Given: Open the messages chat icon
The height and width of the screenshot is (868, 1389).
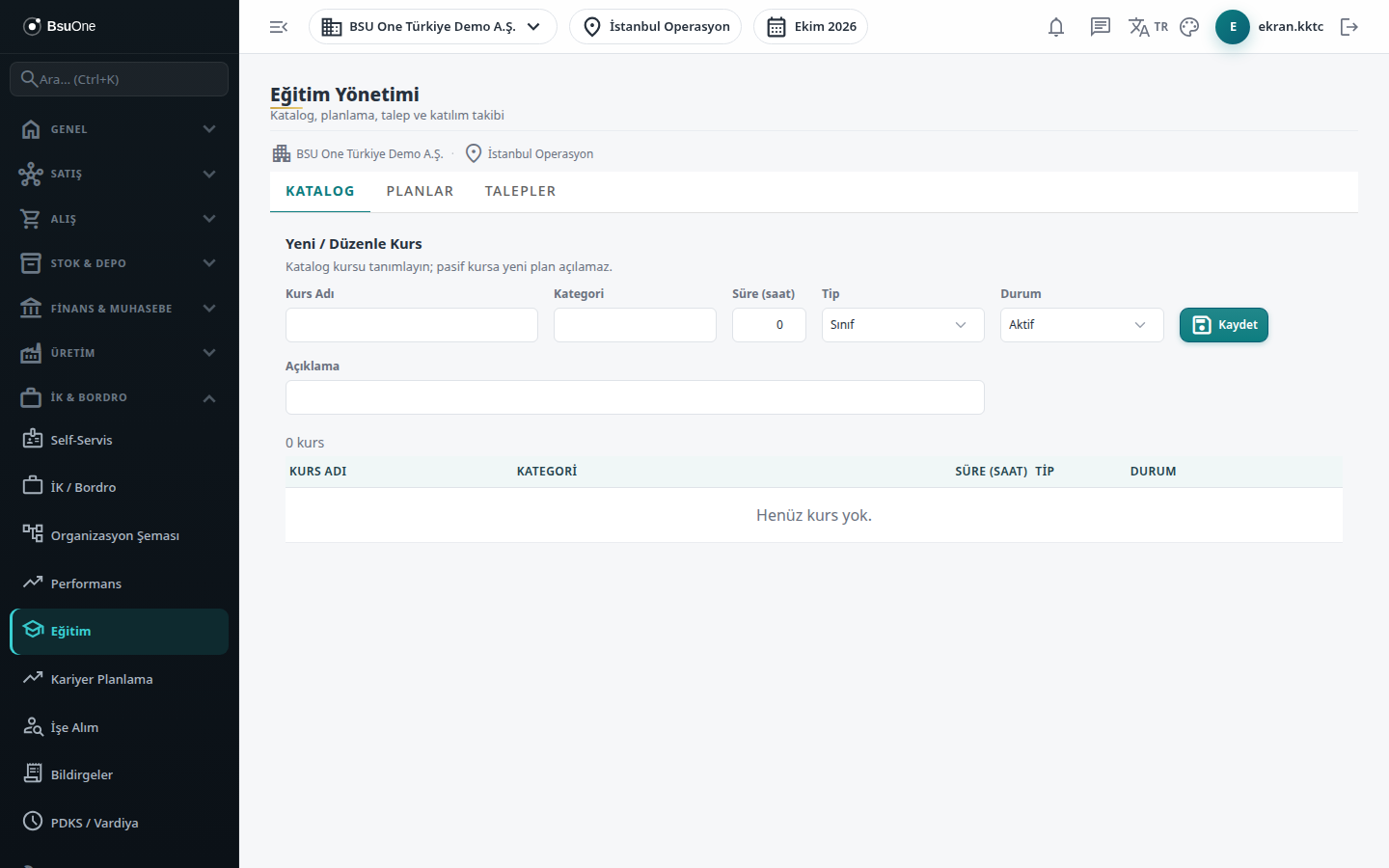Looking at the screenshot, I should coord(1101,27).
